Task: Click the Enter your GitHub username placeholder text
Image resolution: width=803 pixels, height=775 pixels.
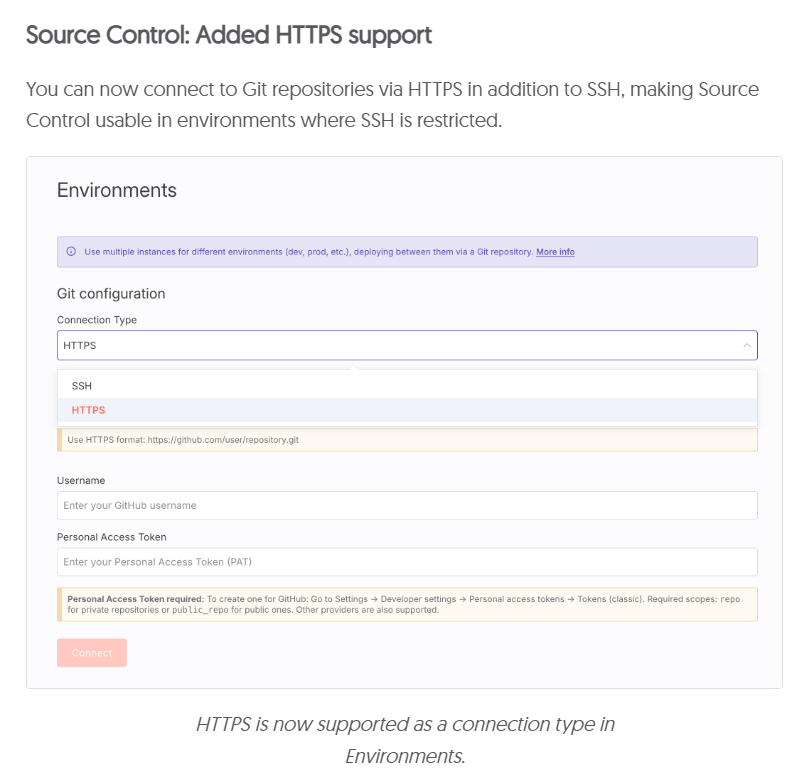Action: click(132, 505)
